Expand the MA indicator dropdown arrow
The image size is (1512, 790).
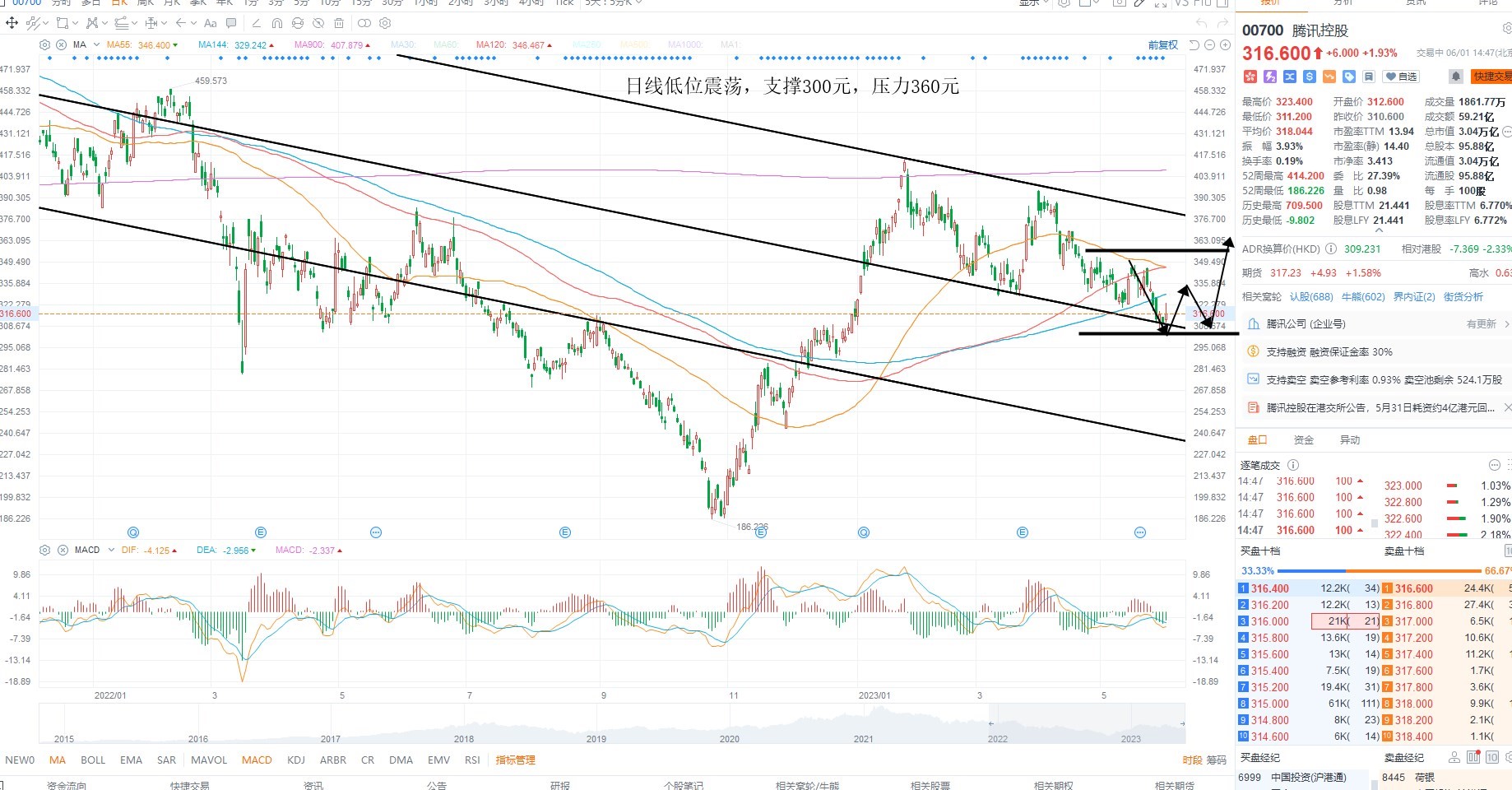97,44
